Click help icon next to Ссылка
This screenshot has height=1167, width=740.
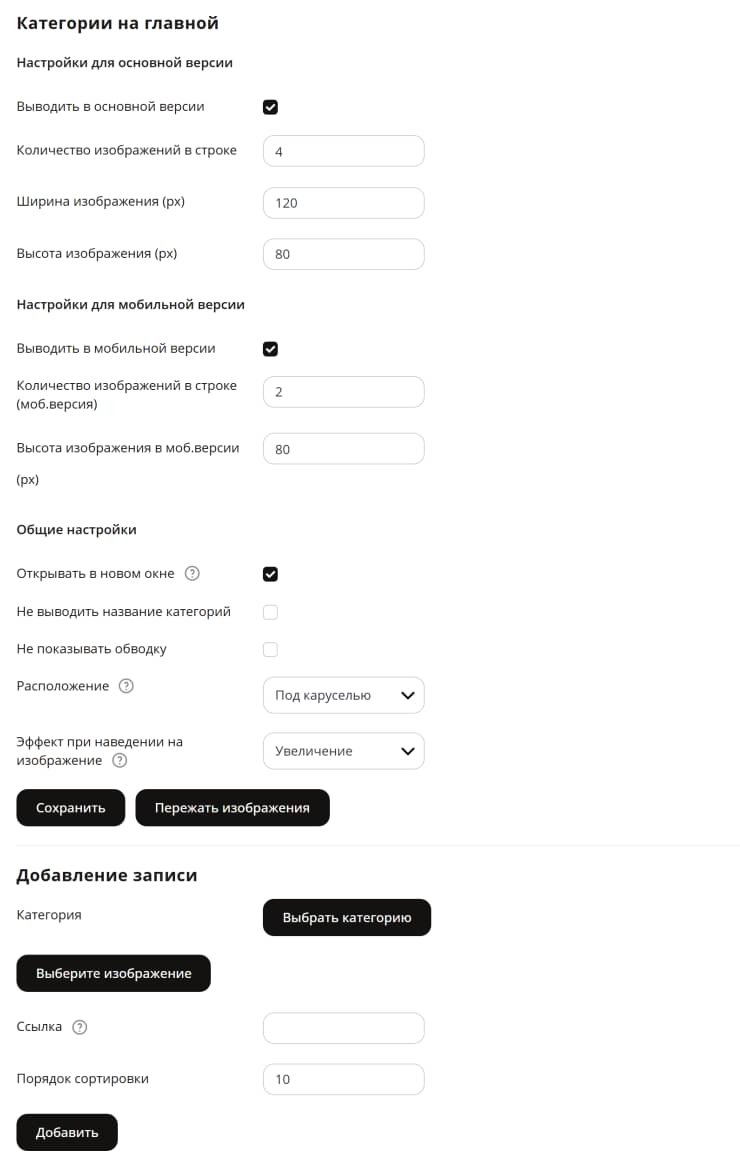point(80,1026)
